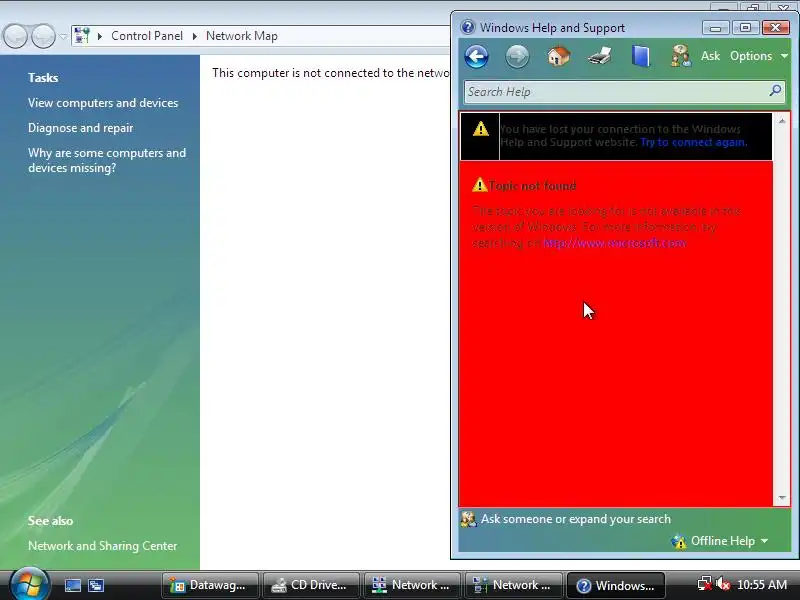Viewport: 800px width, 600px height.
Task: Switch to Datawag... taskbar button
Action: [x=210, y=585]
